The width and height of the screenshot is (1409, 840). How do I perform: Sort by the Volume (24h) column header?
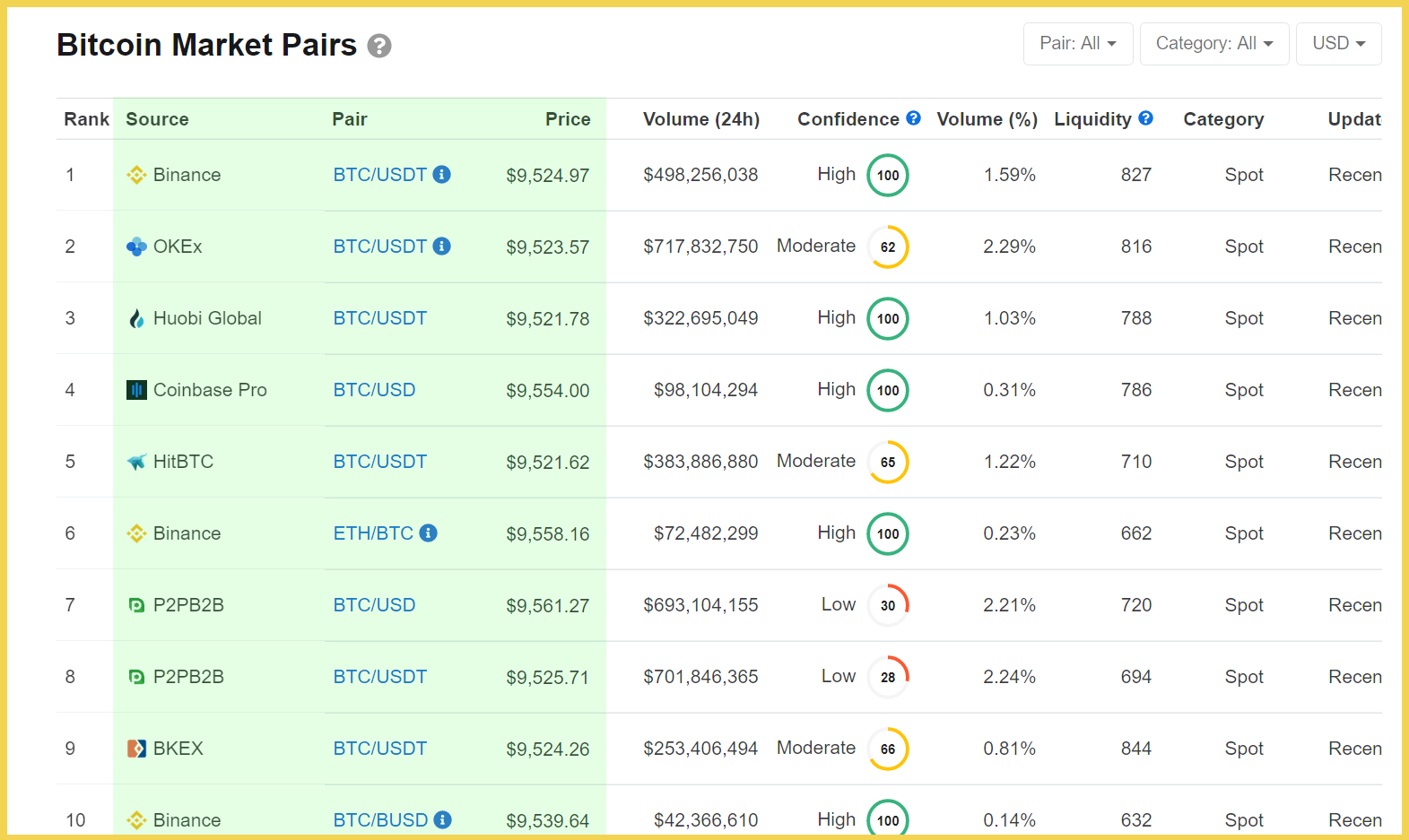(x=701, y=119)
